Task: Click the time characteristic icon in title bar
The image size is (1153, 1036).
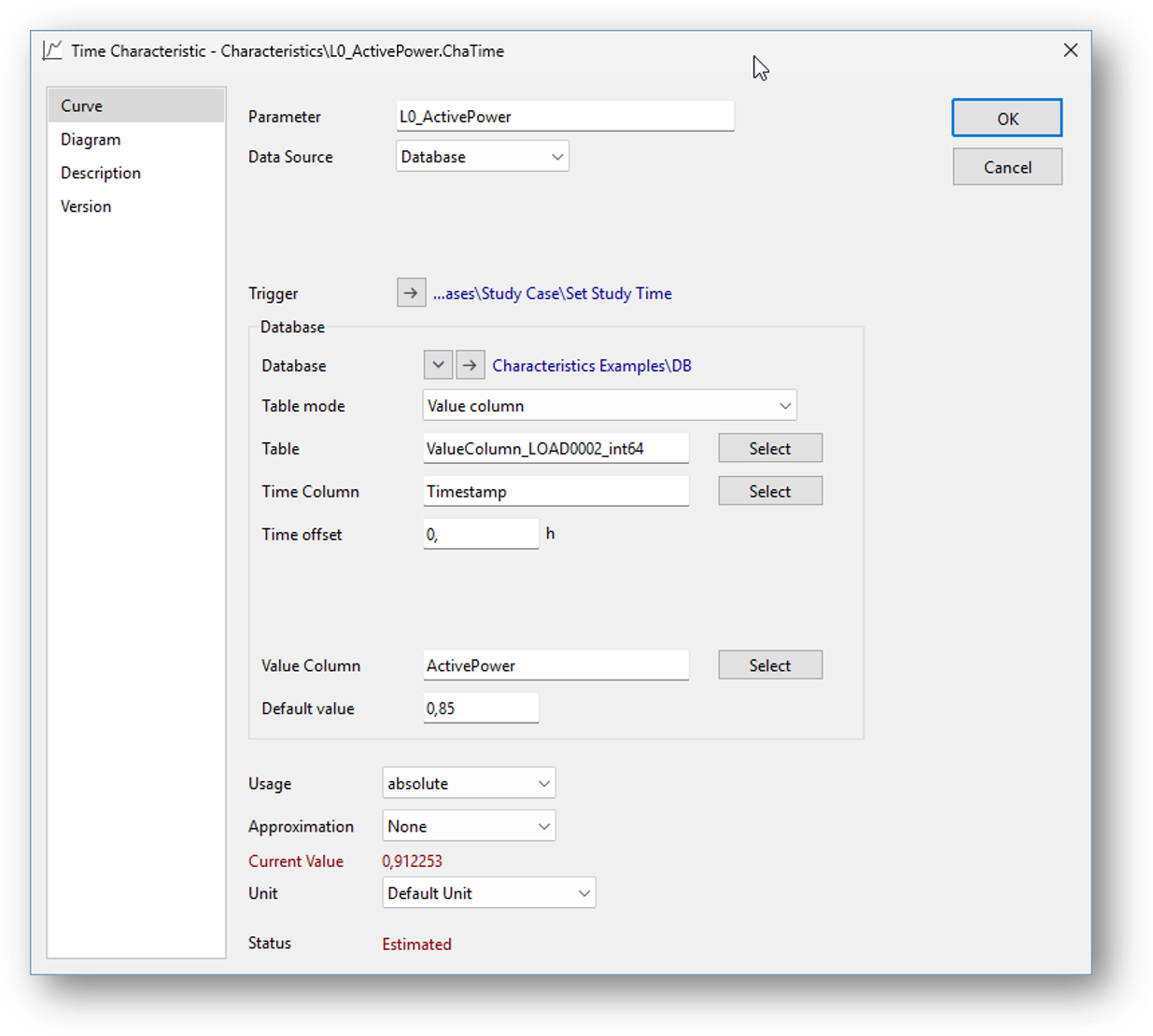Action: coord(52,50)
